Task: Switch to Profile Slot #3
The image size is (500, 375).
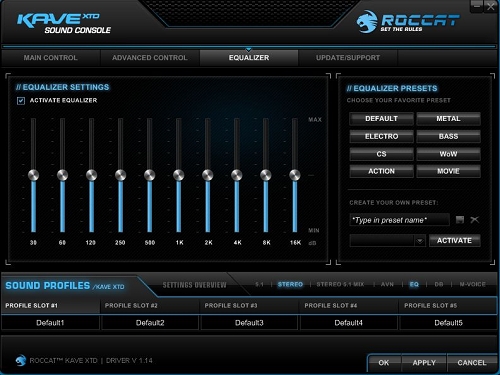Action: [x=249, y=306]
